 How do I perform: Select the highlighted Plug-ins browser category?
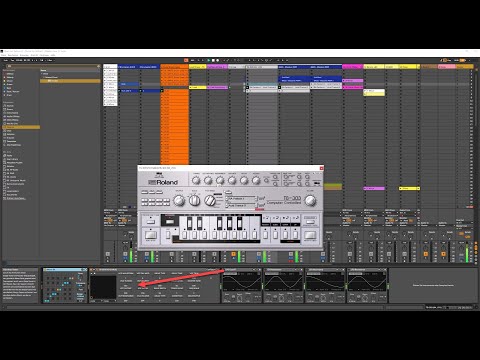pos(21,127)
